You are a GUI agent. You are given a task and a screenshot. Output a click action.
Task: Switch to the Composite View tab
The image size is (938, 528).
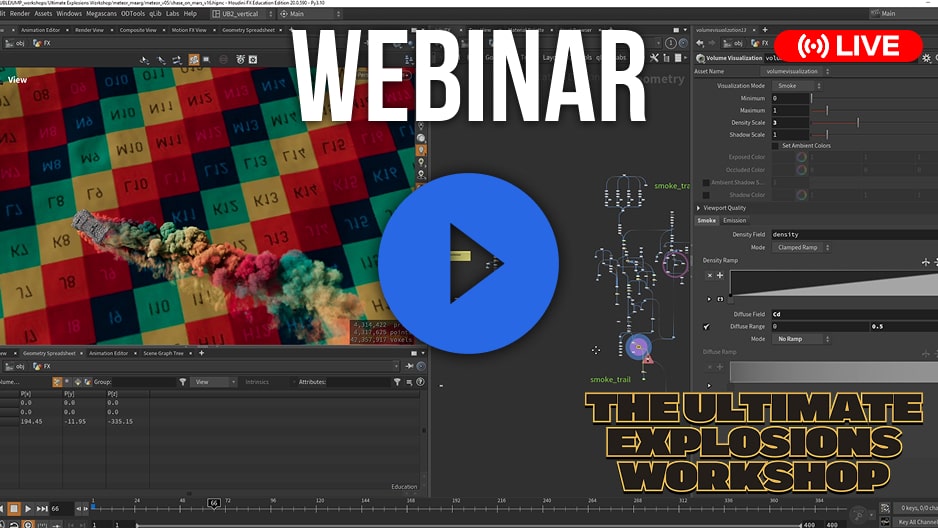tap(138, 30)
